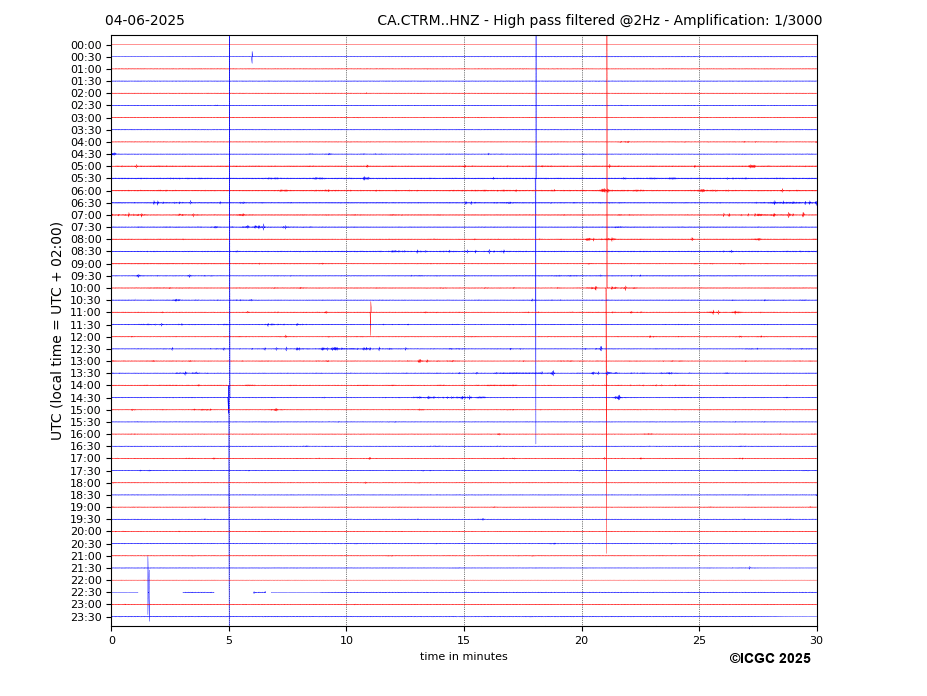This screenshot has width=927, height=696.
Task: Select the 11:00 trace time label
Action: point(86,313)
